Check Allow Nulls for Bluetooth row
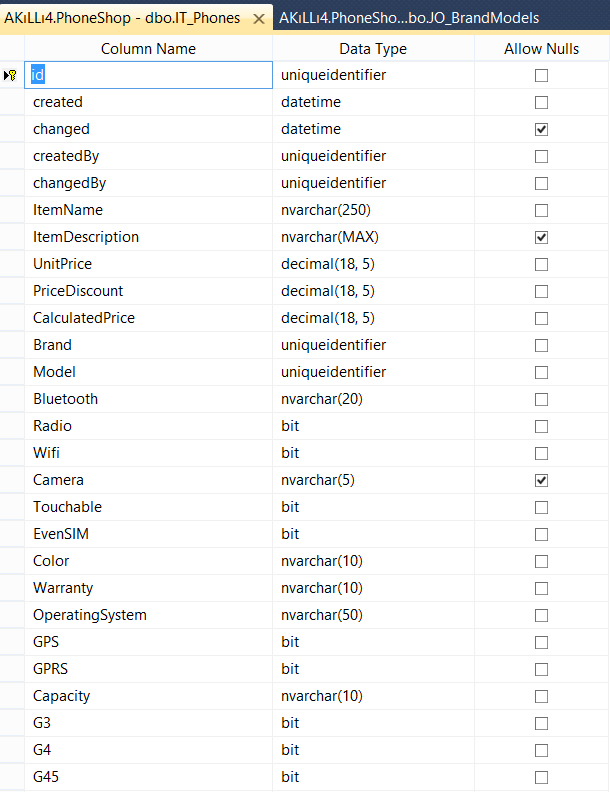Viewport: 610px width, 792px height. pos(541,400)
